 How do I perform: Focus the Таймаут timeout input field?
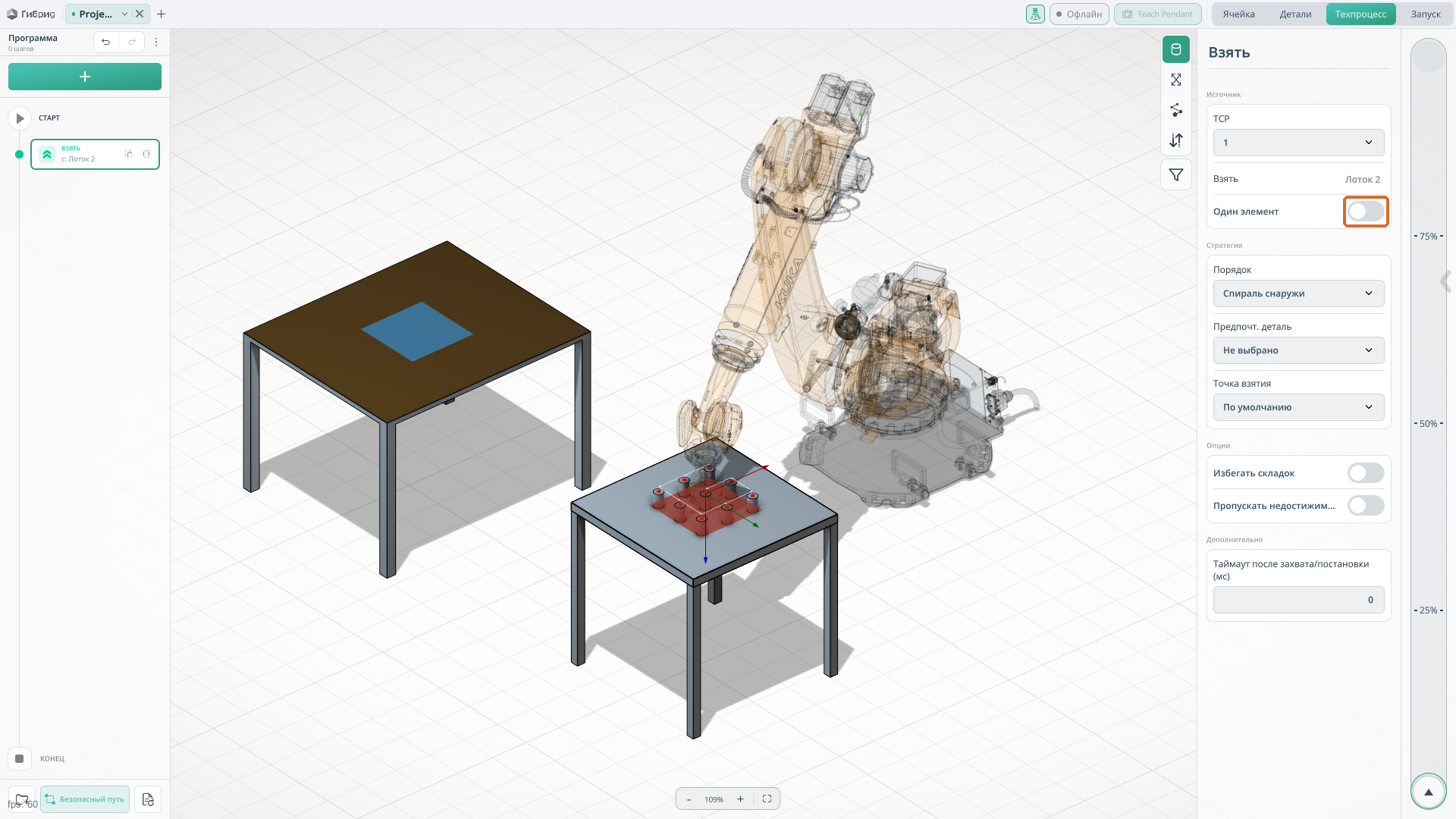[x=1298, y=600]
